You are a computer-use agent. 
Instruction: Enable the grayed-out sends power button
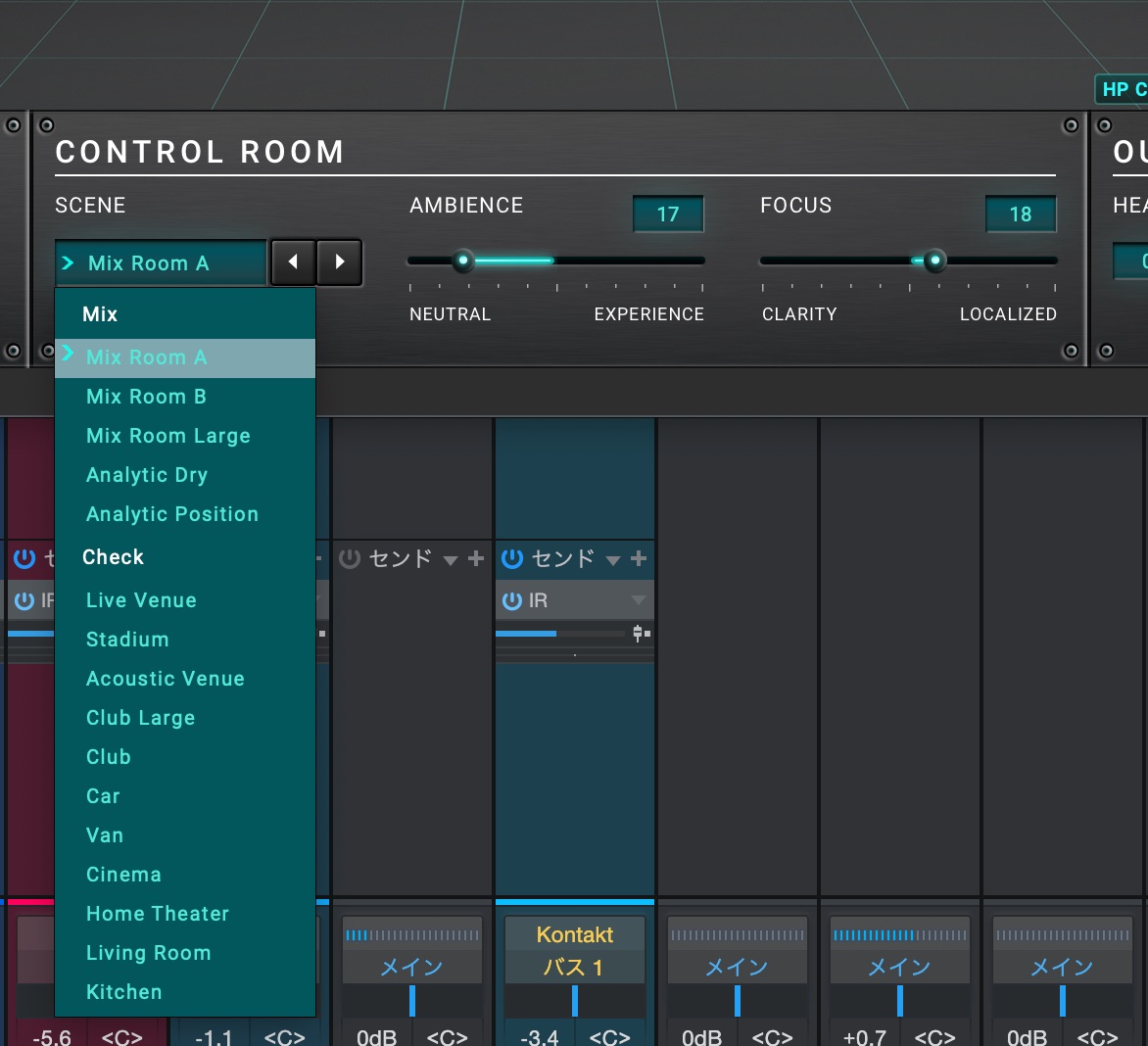[350, 558]
